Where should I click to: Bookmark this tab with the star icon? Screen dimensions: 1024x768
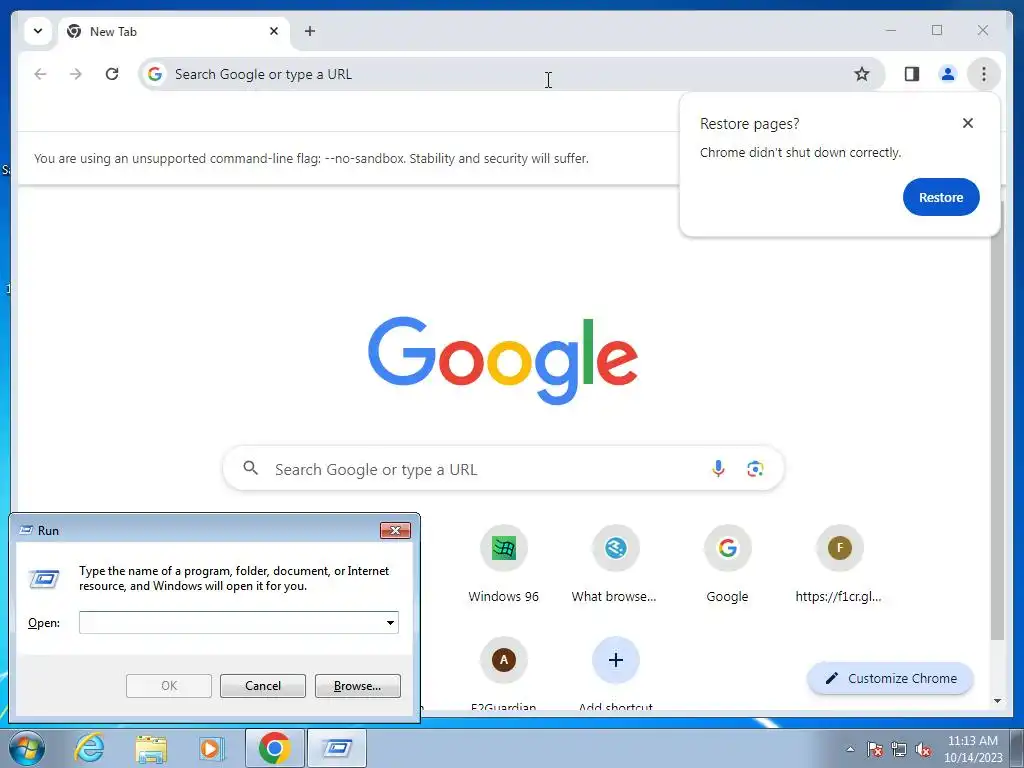point(862,74)
